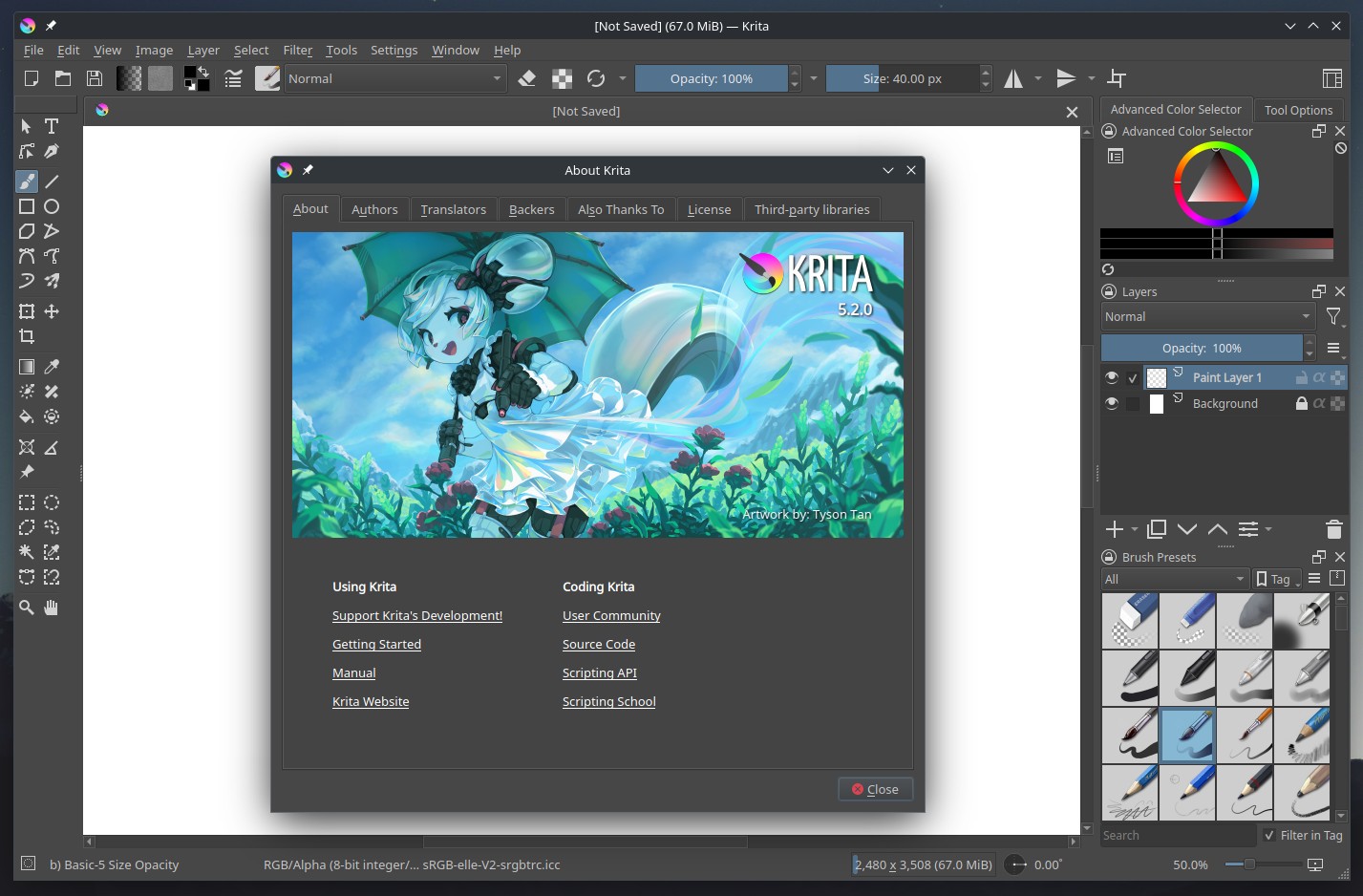Open brush blending mode Normal dropdown
Viewport: 1363px width, 896px height.
pos(395,78)
